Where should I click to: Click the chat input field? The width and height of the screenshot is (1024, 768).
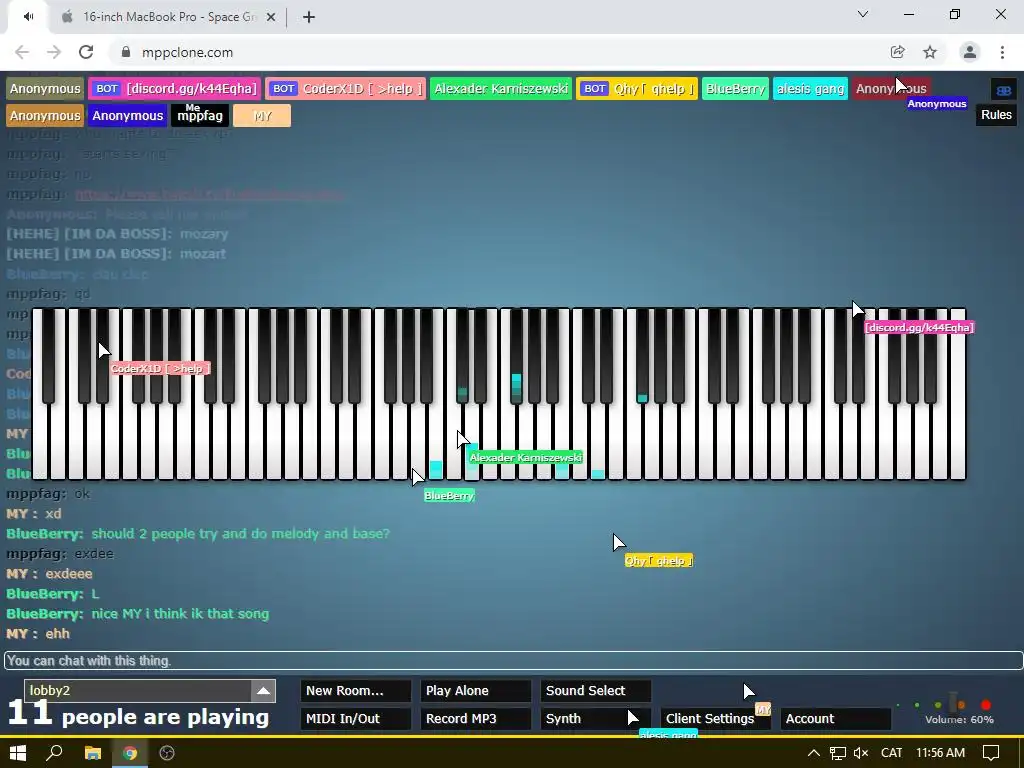click(x=513, y=661)
